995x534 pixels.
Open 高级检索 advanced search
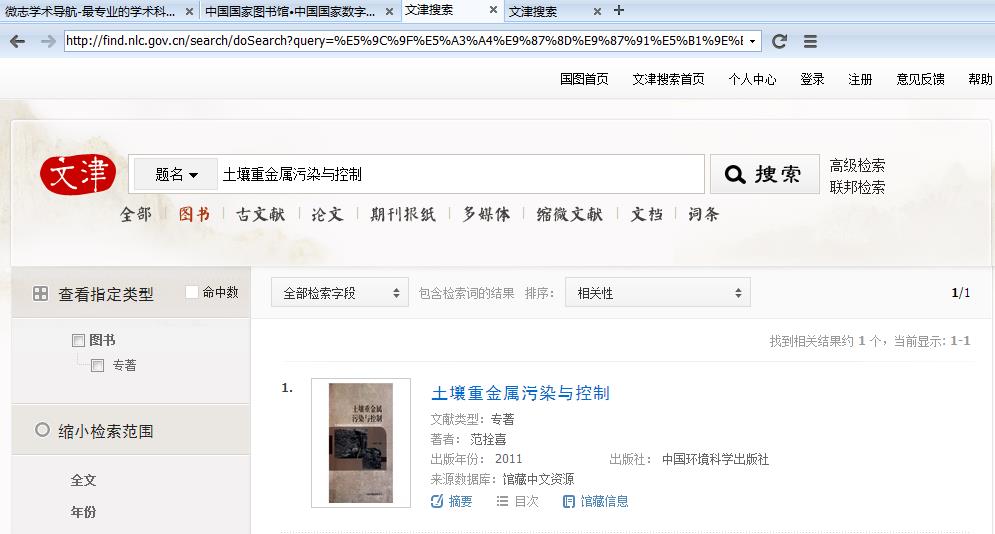pyautogui.click(x=857, y=166)
